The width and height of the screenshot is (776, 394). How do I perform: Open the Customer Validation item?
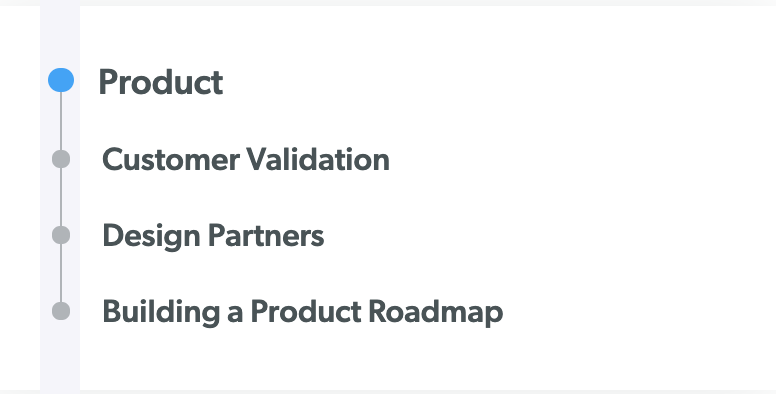246,159
